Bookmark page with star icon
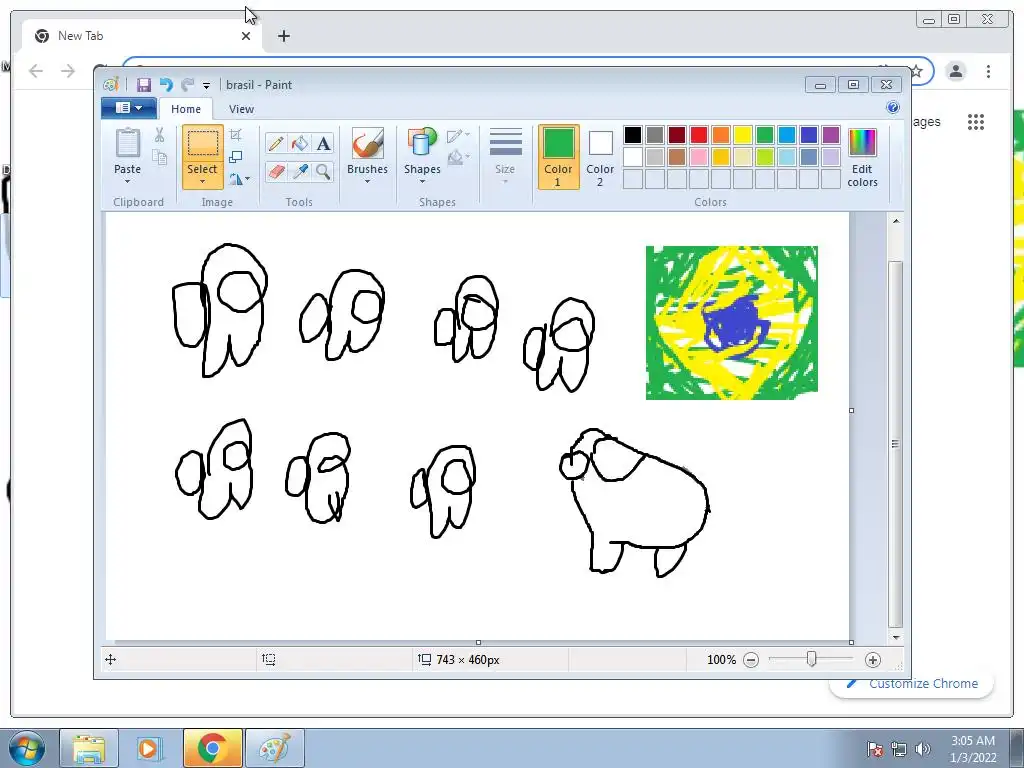The height and width of the screenshot is (768, 1024). point(916,71)
